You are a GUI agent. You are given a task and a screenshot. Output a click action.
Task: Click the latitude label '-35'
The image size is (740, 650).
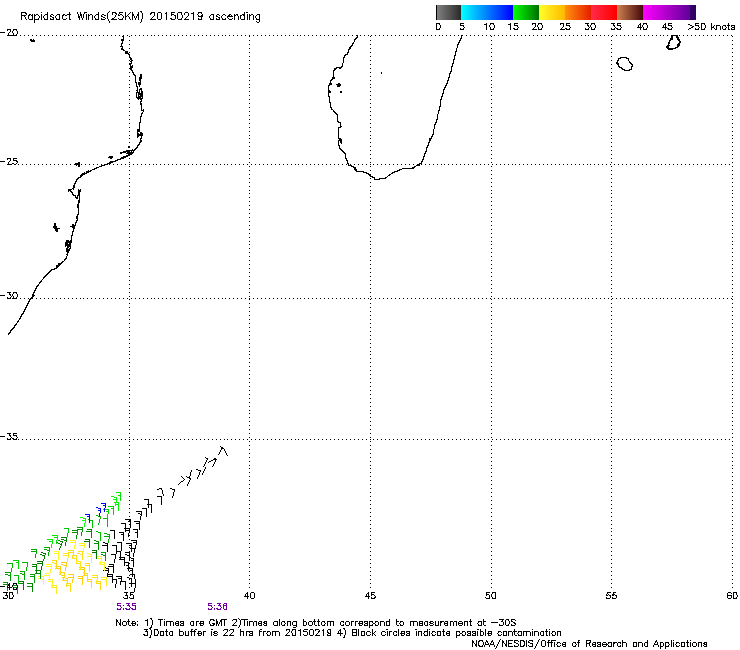pos(9,437)
